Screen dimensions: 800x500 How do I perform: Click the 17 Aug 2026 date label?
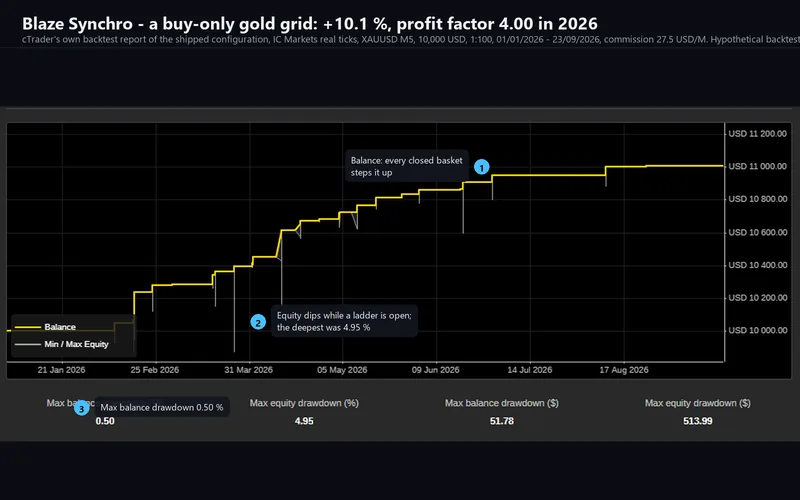click(x=623, y=370)
